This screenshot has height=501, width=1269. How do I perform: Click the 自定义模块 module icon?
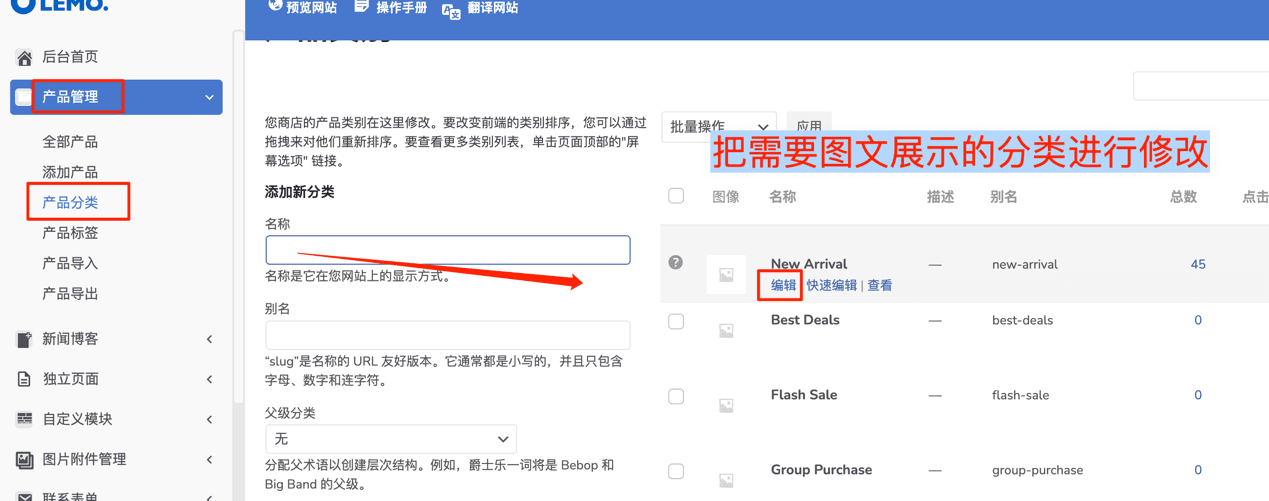pos(24,419)
